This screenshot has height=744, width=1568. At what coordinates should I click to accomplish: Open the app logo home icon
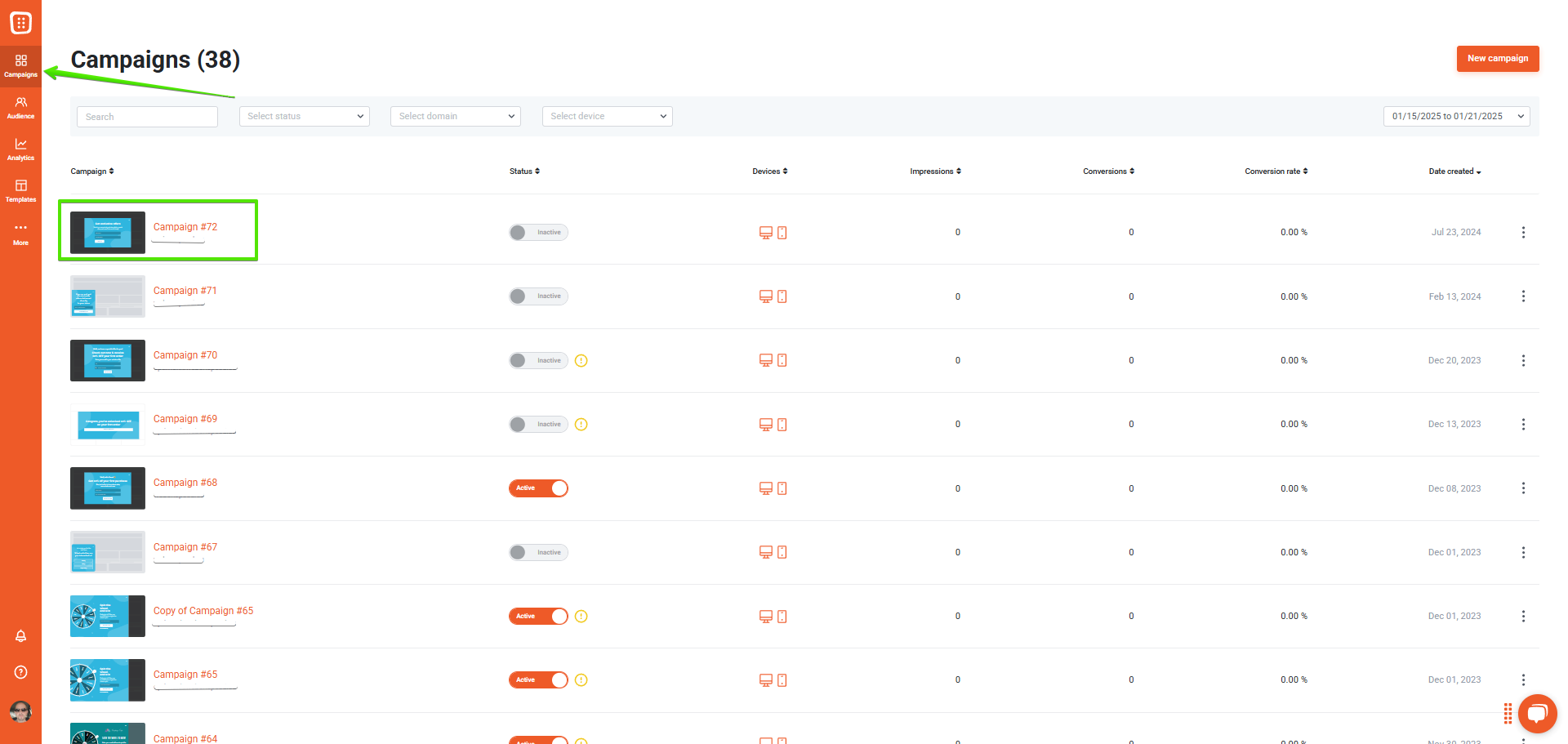pos(20,23)
